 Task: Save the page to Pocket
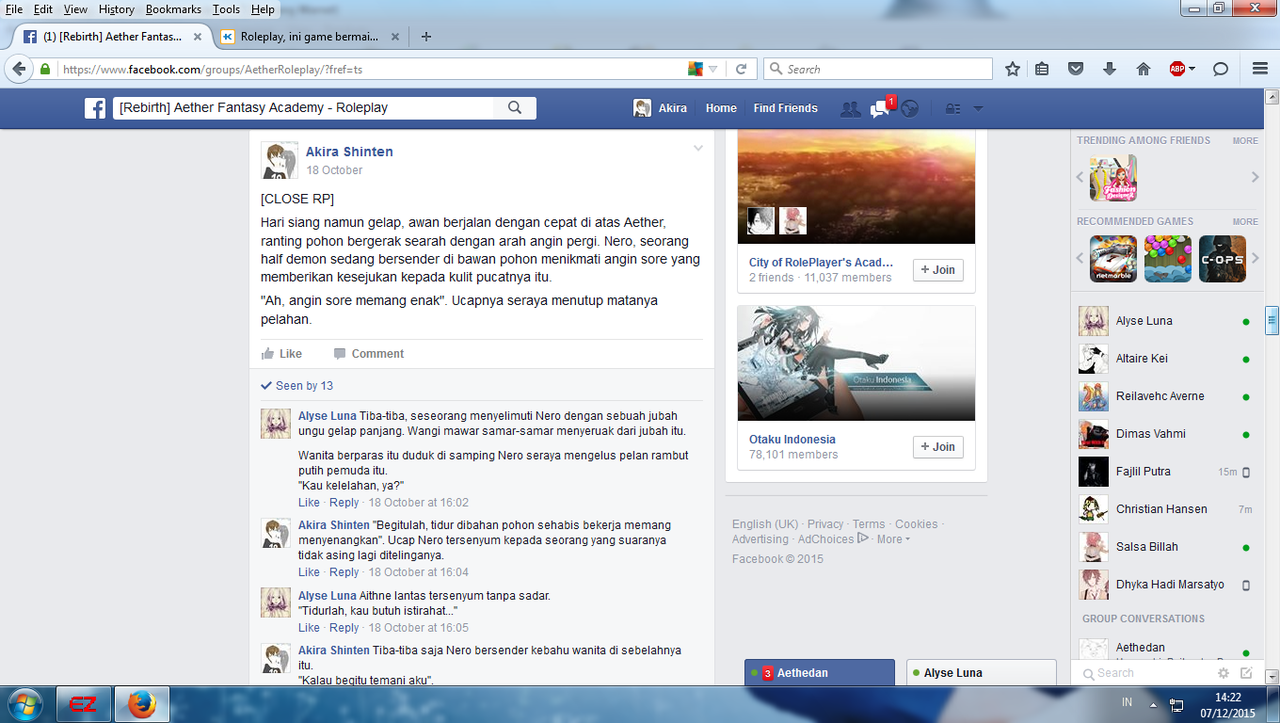pyautogui.click(x=1075, y=68)
